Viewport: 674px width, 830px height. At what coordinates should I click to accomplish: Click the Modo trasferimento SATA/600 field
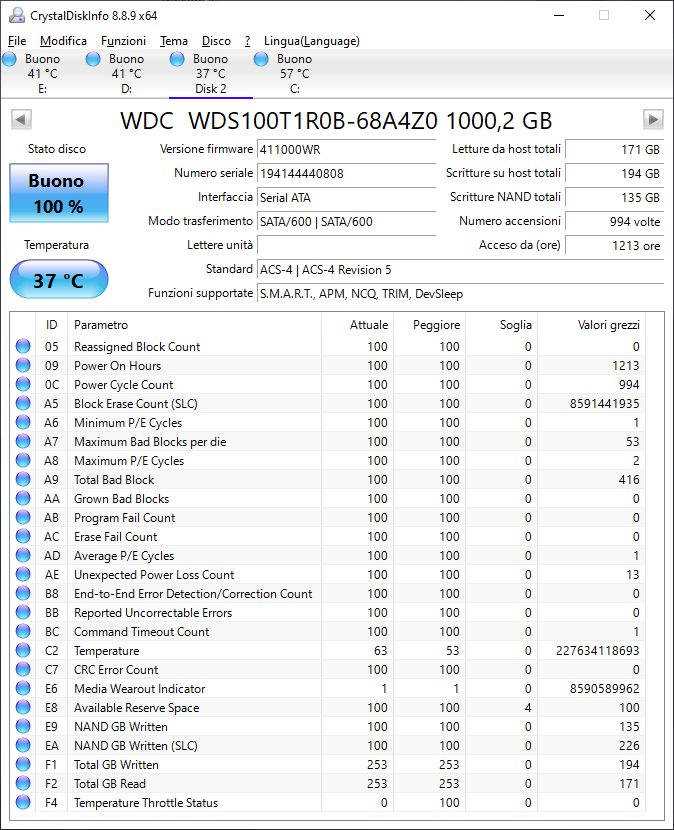pos(346,221)
